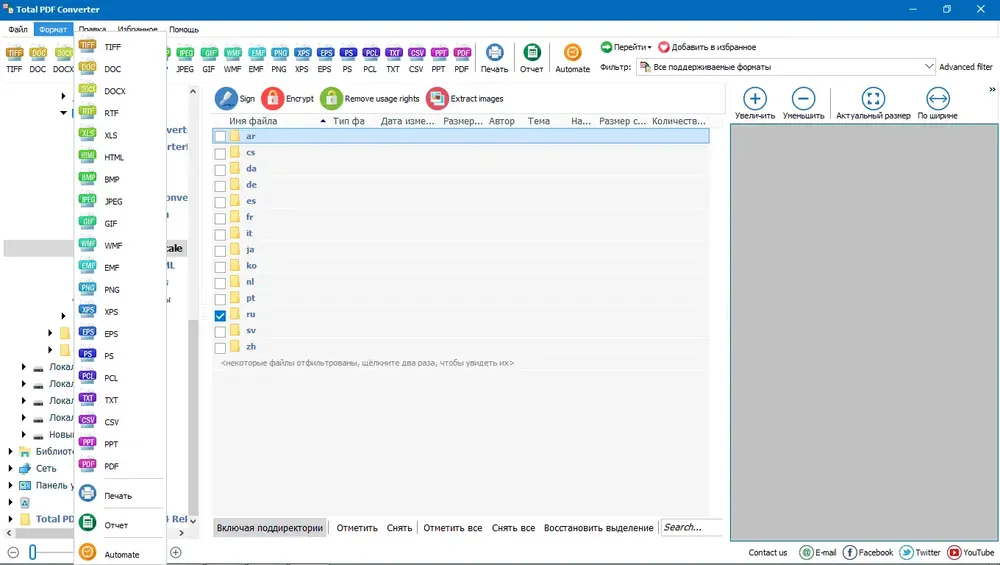Set preview to Актуальный размер
This screenshot has width=1000, height=565.
coord(873,103)
